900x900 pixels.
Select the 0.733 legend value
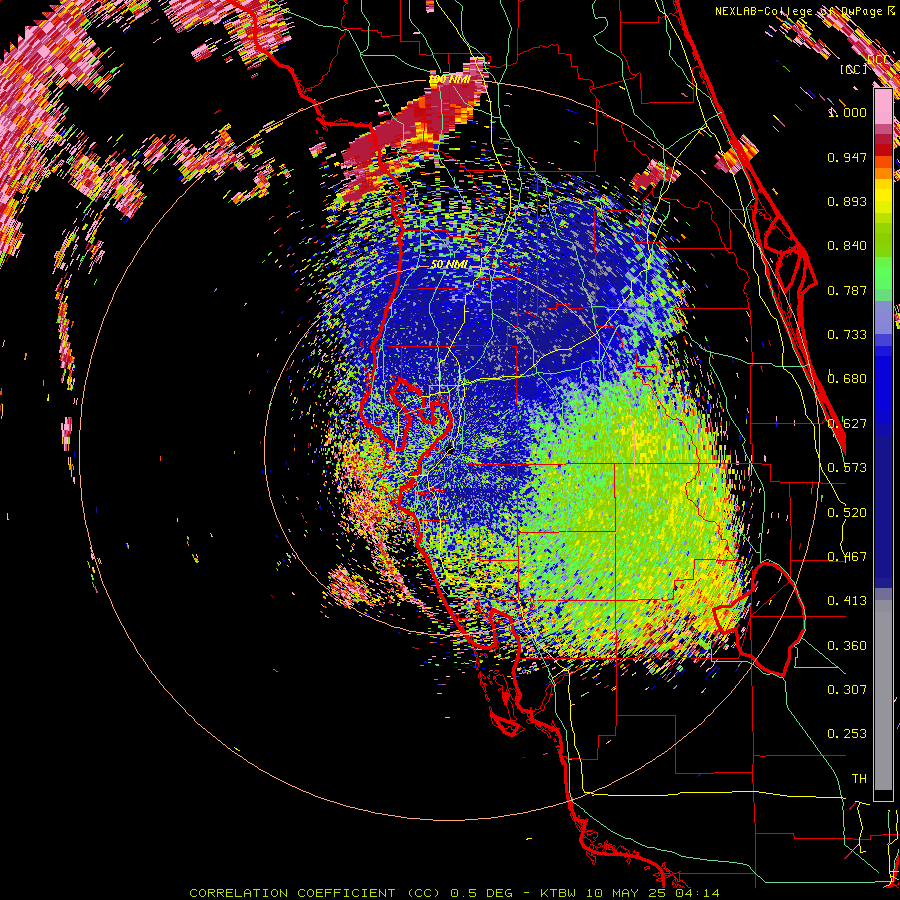pyautogui.click(x=847, y=335)
